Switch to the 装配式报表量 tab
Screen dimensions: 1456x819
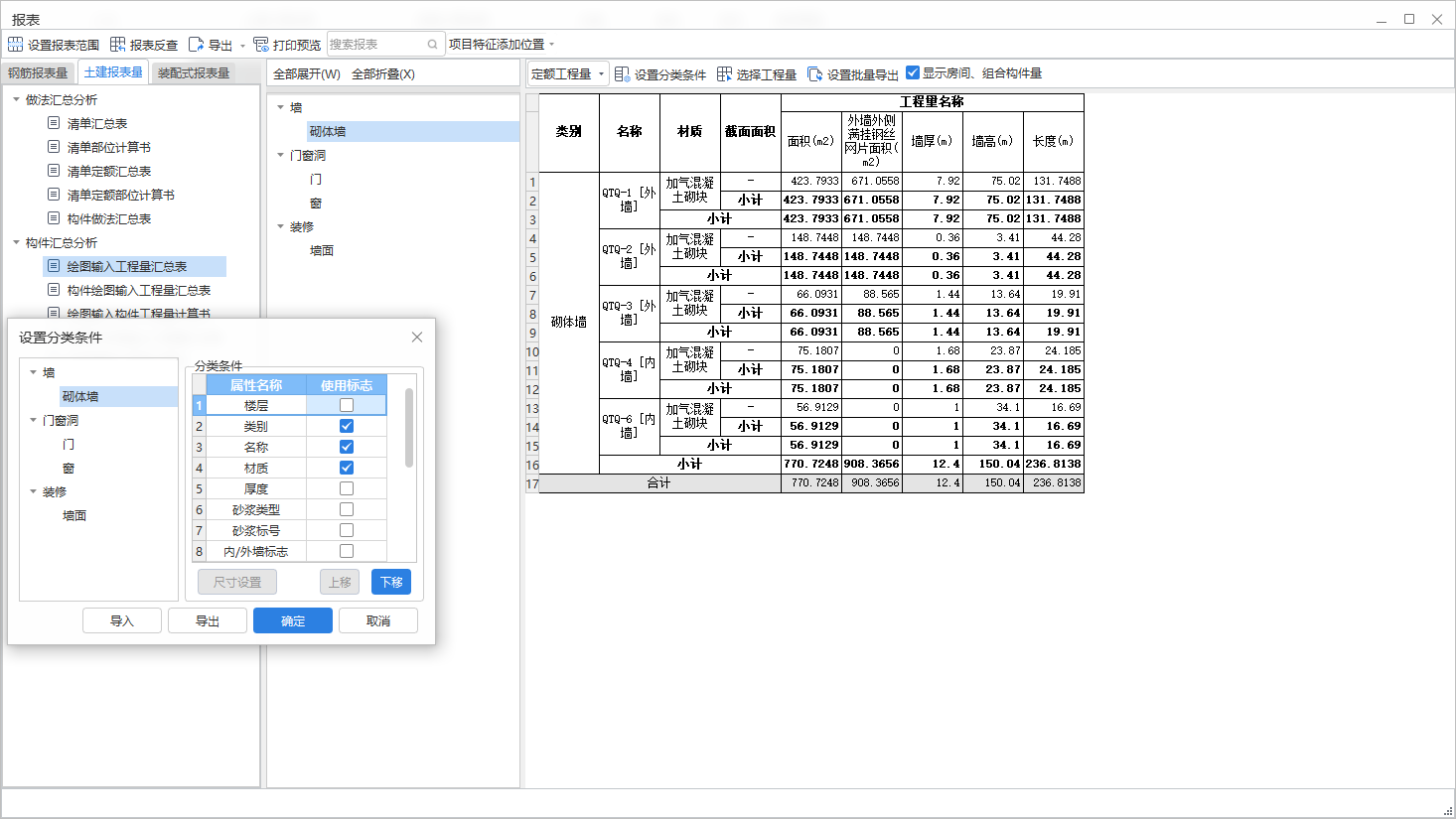[194, 73]
